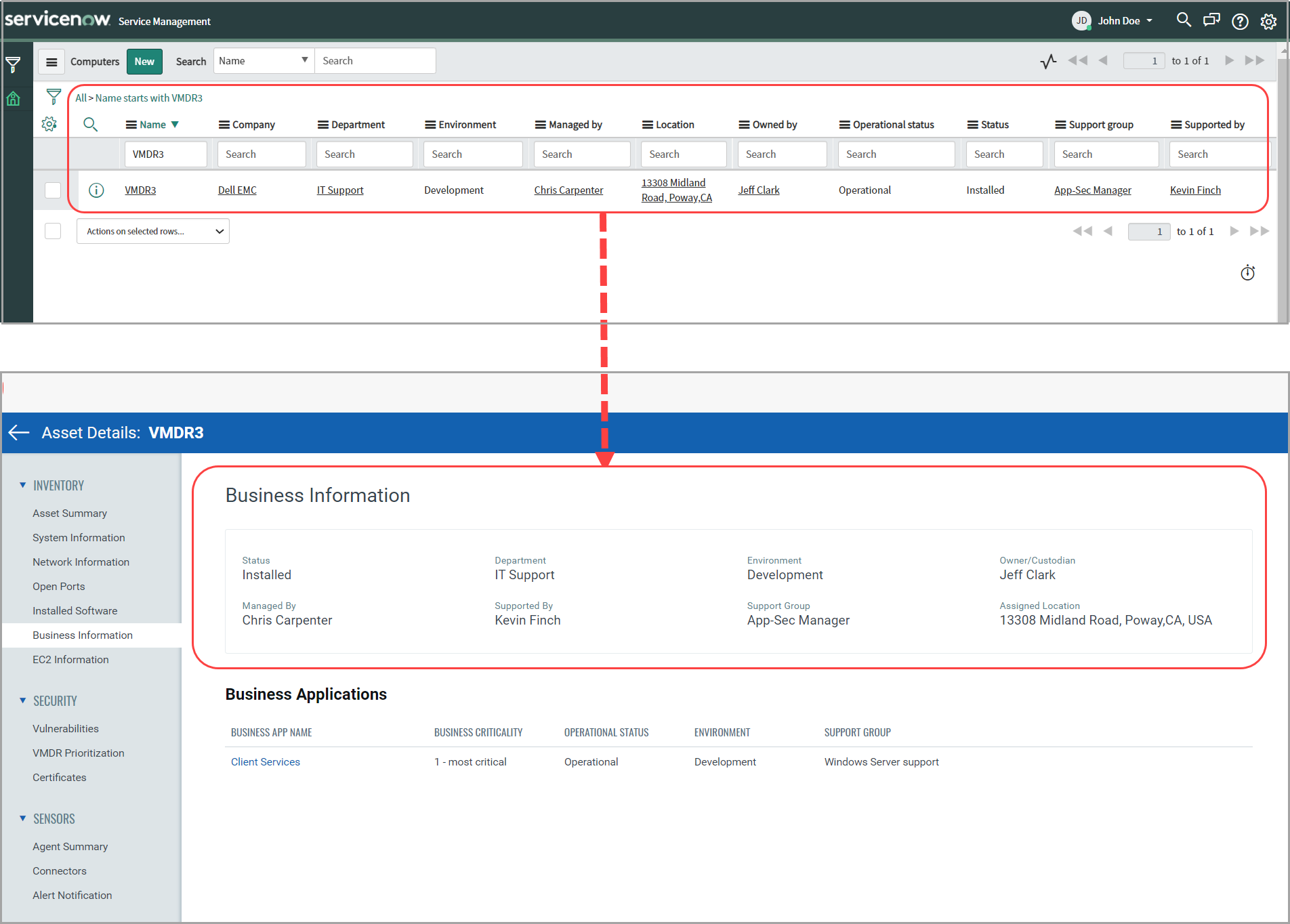Open the Name search field dropdown

click(x=264, y=61)
